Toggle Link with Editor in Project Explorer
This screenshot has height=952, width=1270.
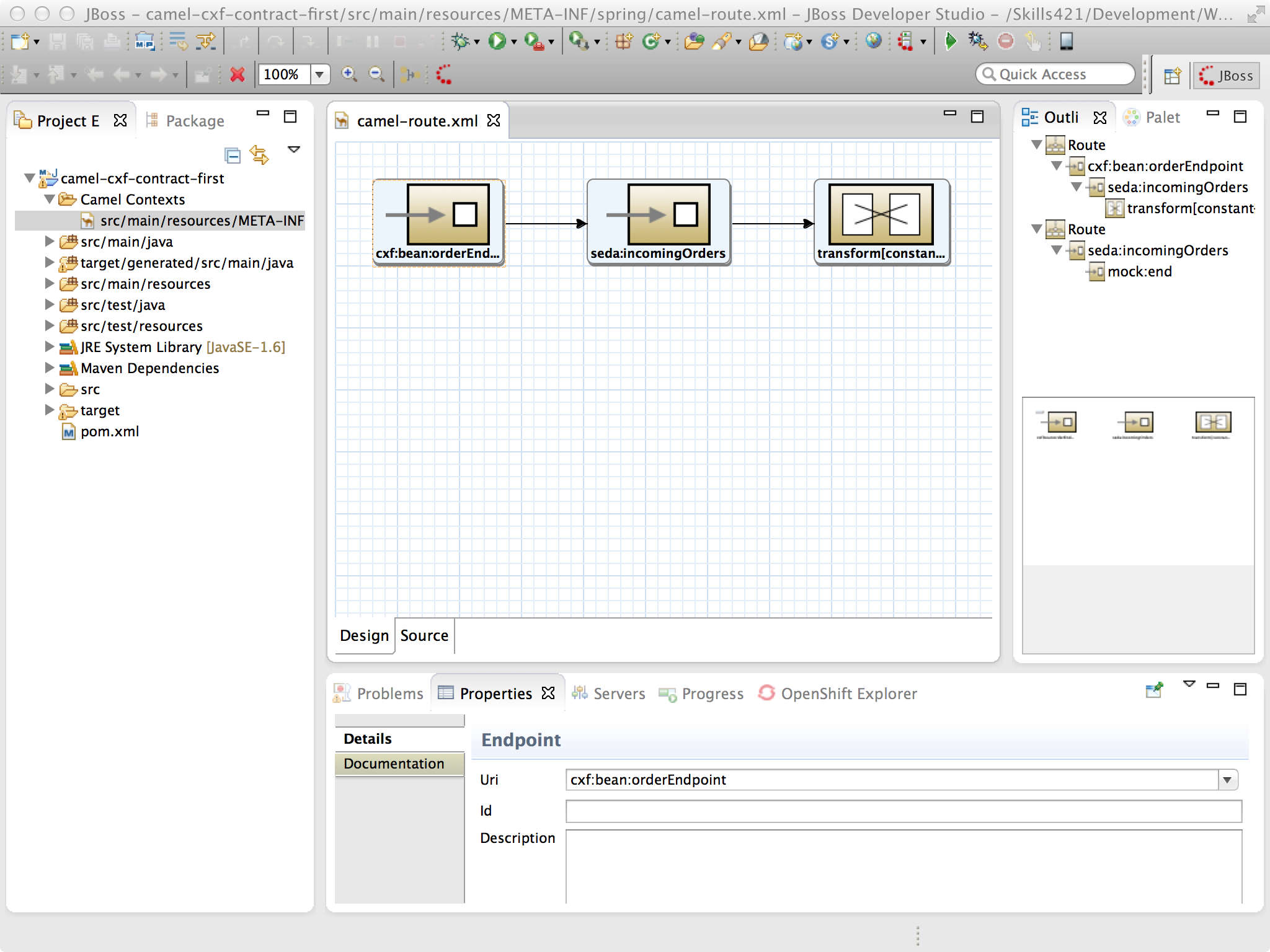click(259, 155)
